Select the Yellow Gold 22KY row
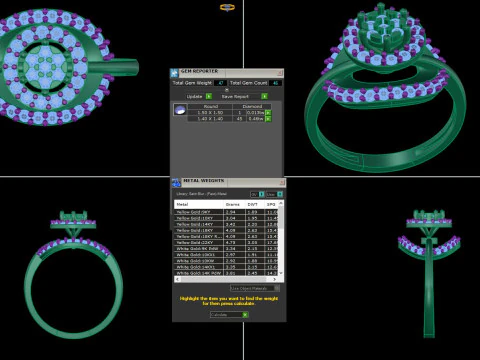The height and width of the screenshot is (360, 480). pyautogui.click(x=226, y=243)
